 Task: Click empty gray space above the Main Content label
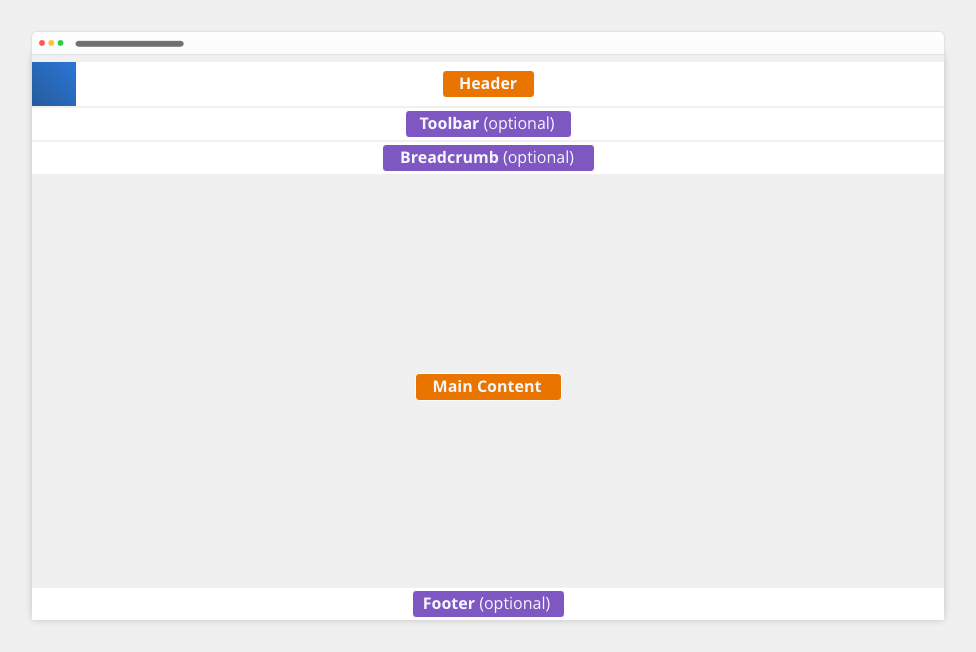[488, 274]
